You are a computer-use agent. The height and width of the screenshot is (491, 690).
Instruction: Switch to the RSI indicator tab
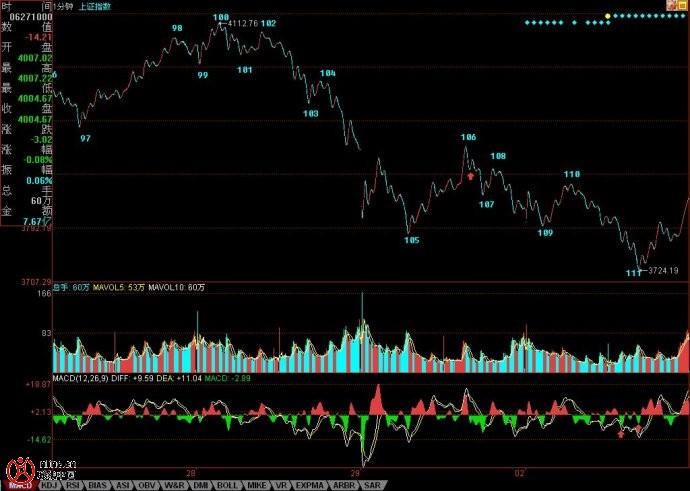click(x=73, y=484)
